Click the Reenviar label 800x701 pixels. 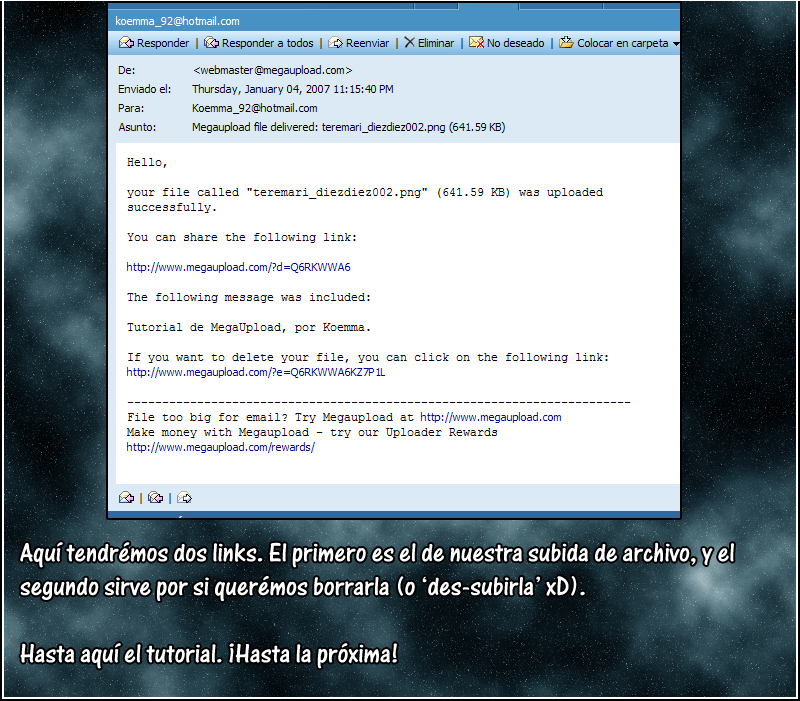pos(367,43)
